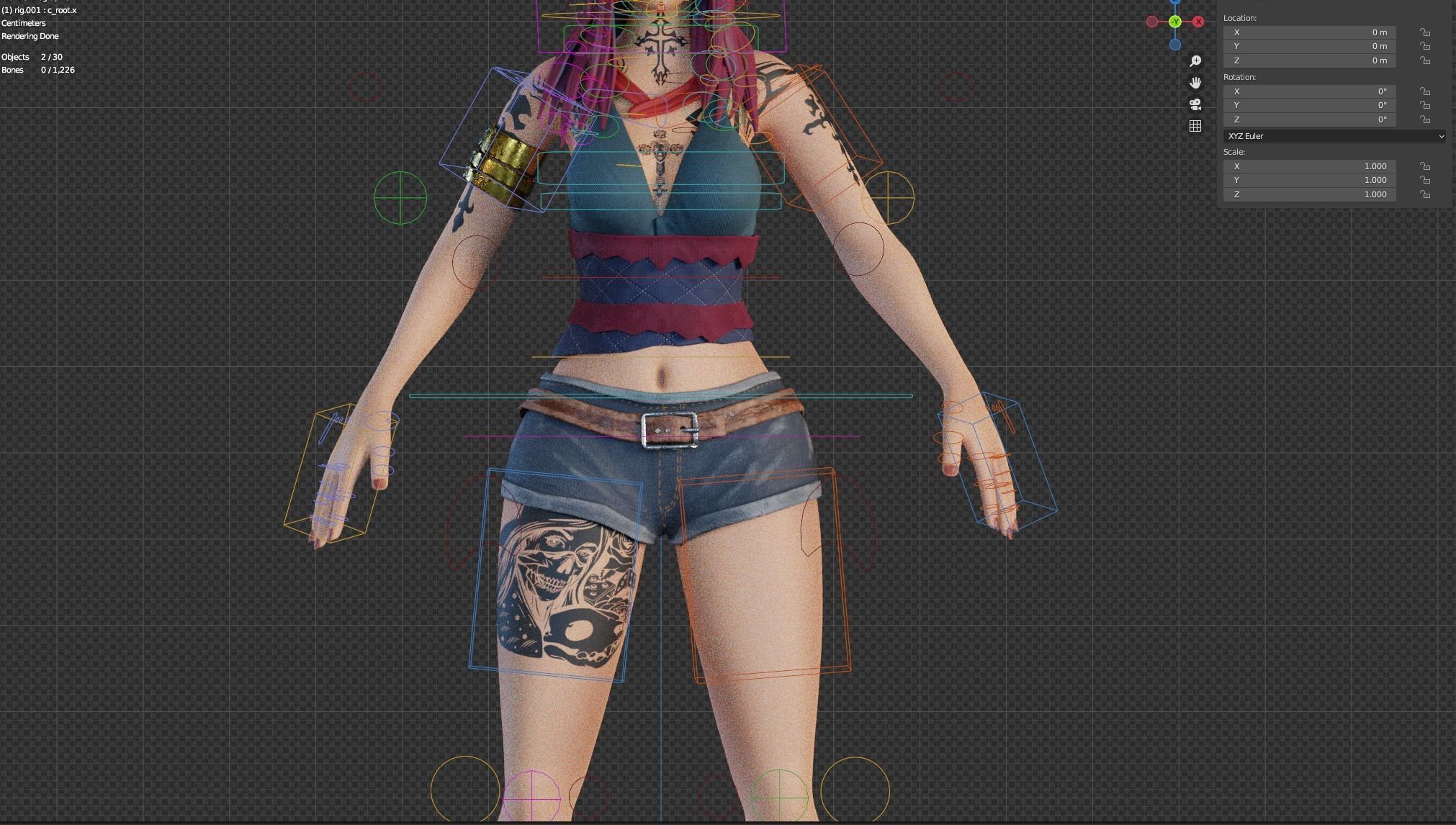This screenshot has height=825, width=1456.
Task: Click the red X axis gizmo ball
Action: (x=1198, y=22)
